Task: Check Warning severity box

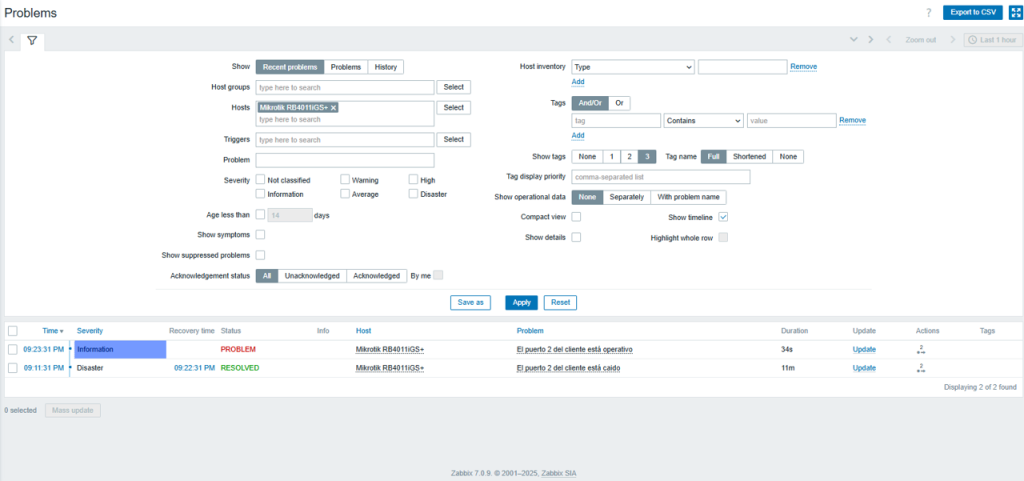Action: (345, 179)
